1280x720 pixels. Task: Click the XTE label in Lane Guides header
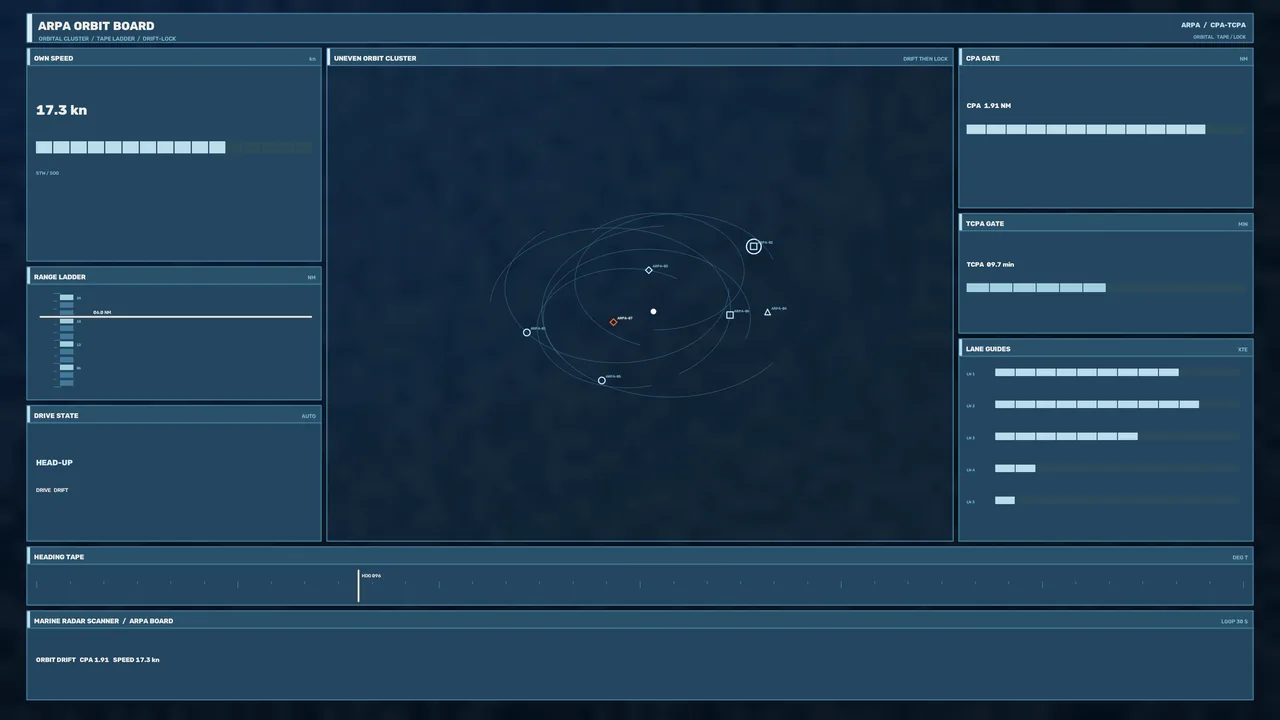click(x=1243, y=350)
